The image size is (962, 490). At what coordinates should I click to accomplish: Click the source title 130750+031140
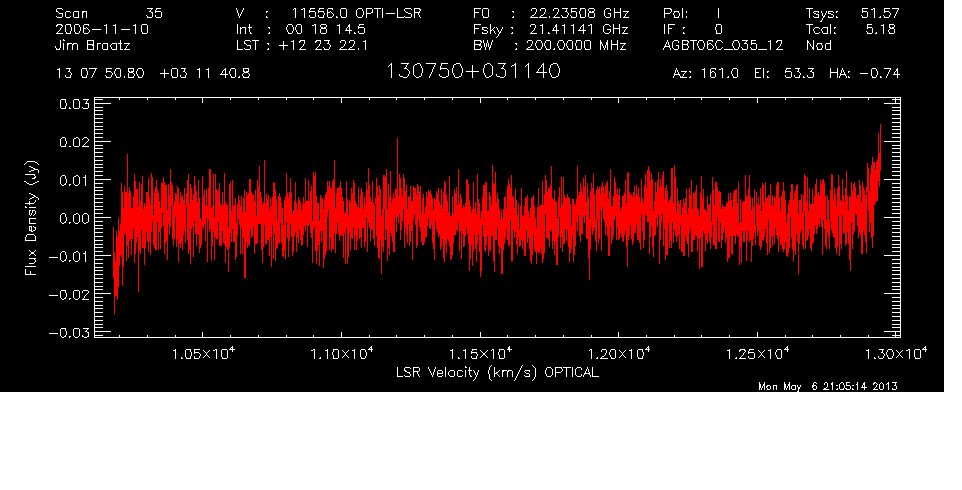tap(473, 71)
